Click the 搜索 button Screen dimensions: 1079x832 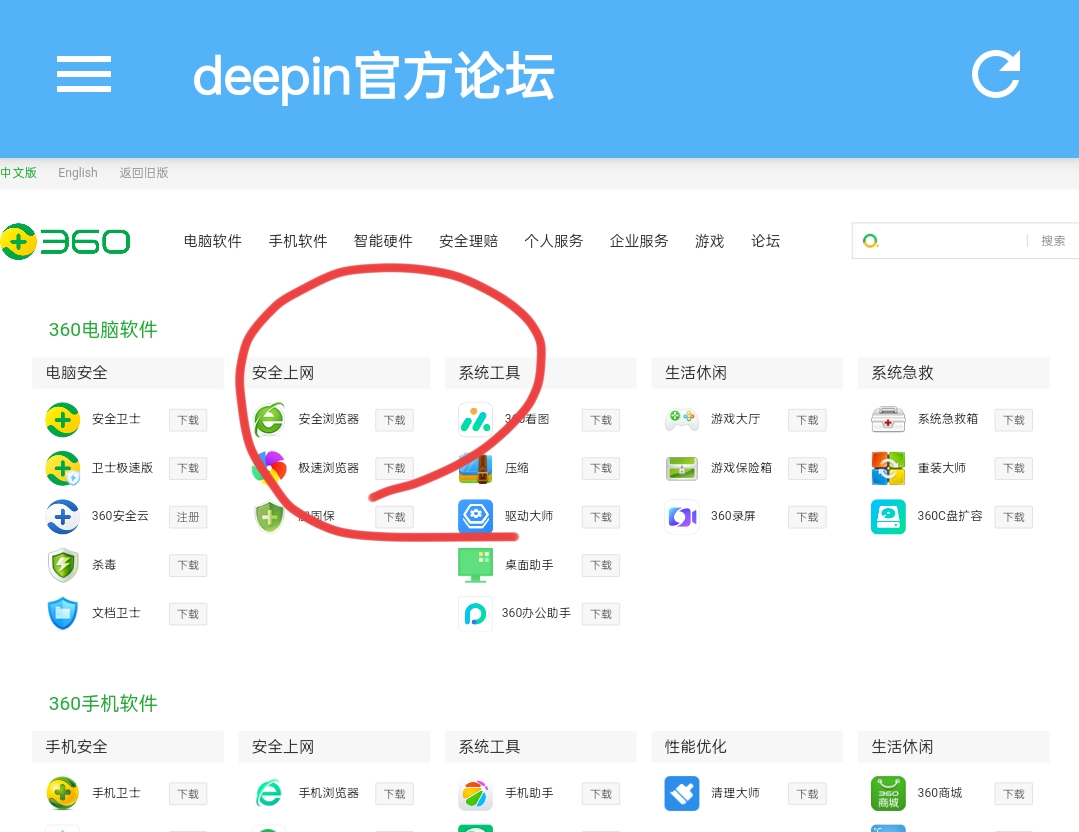[1053, 241]
